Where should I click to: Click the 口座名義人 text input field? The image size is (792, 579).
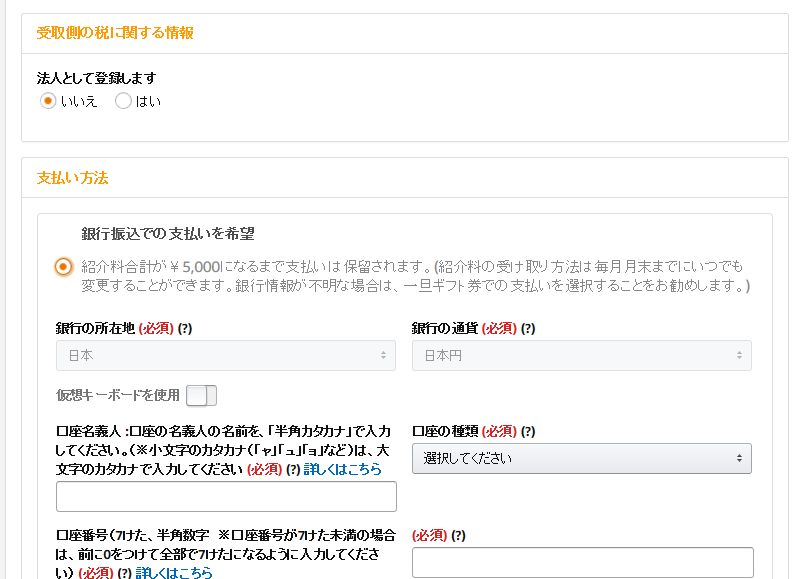tap(226, 496)
